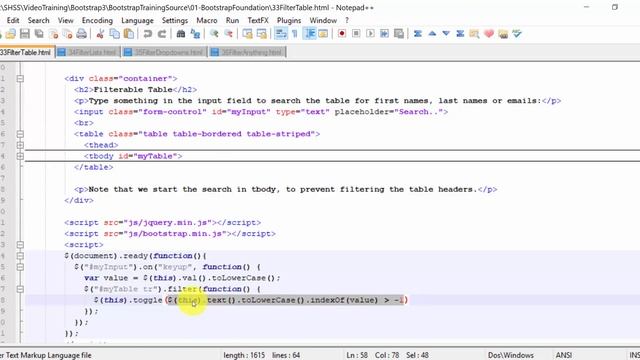Click the spell-check checkmark toolbar icon
The image size is (640, 360).
coord(517,34)
